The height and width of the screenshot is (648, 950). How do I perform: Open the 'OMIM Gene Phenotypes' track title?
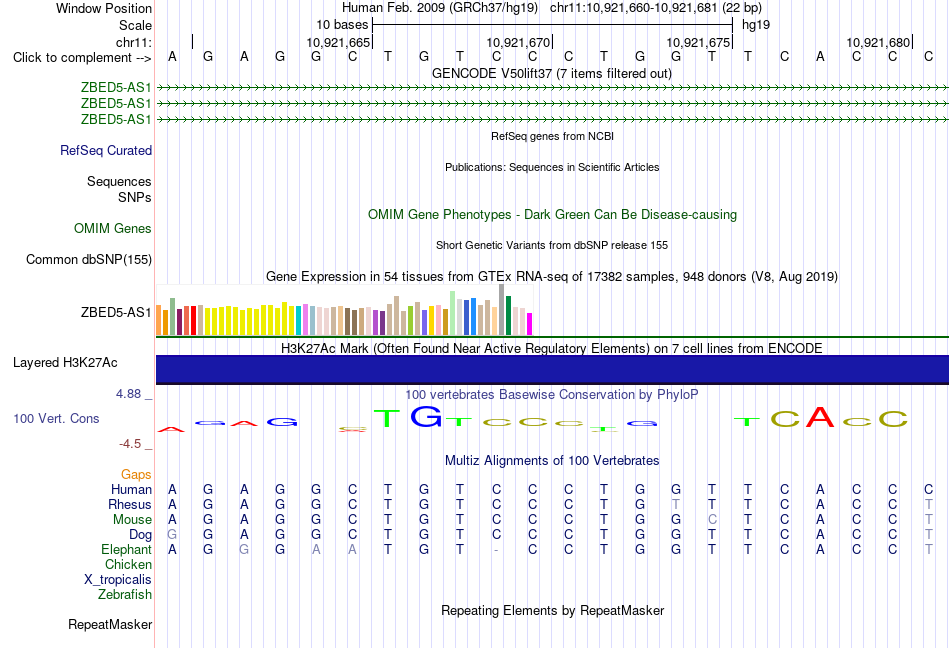click(x=553, y=214)
